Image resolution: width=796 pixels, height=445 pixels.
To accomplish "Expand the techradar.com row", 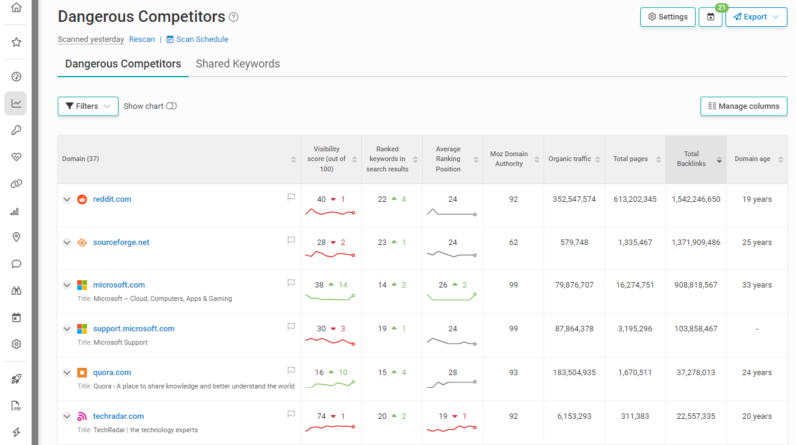I will click(x=67, y=416).
